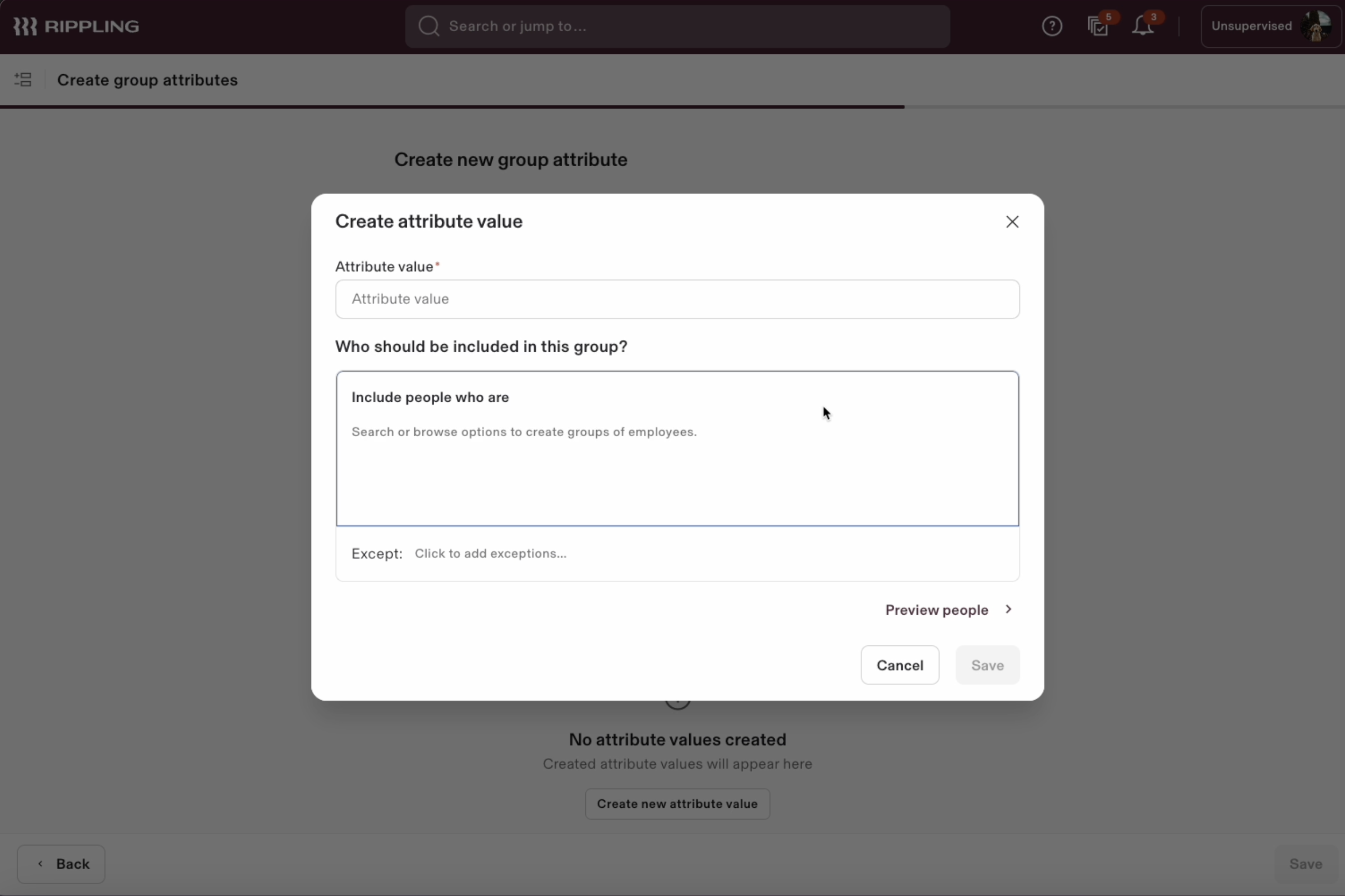Click the search magnifier icon
This screenshot has width=1345, height=896.
pyautogui.click(x=429, y=26)
